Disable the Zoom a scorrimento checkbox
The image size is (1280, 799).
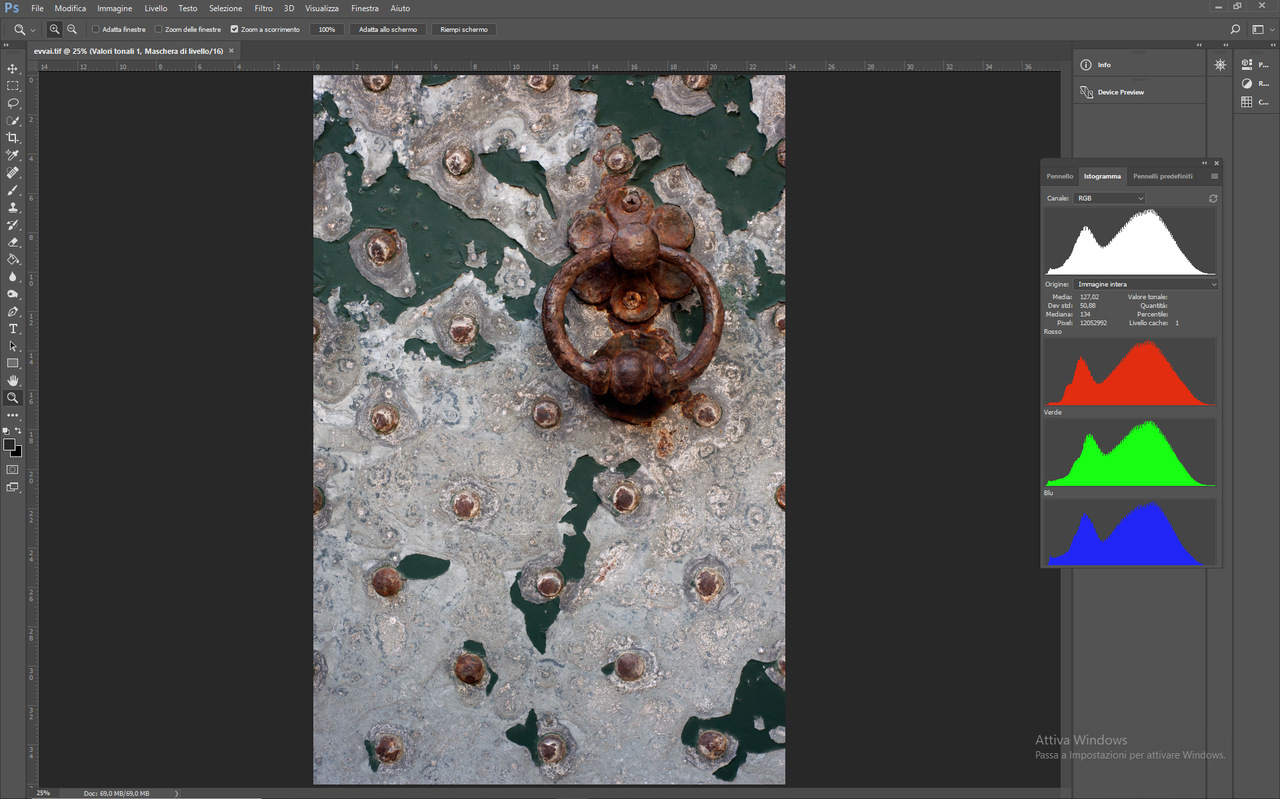click(235, 30)
